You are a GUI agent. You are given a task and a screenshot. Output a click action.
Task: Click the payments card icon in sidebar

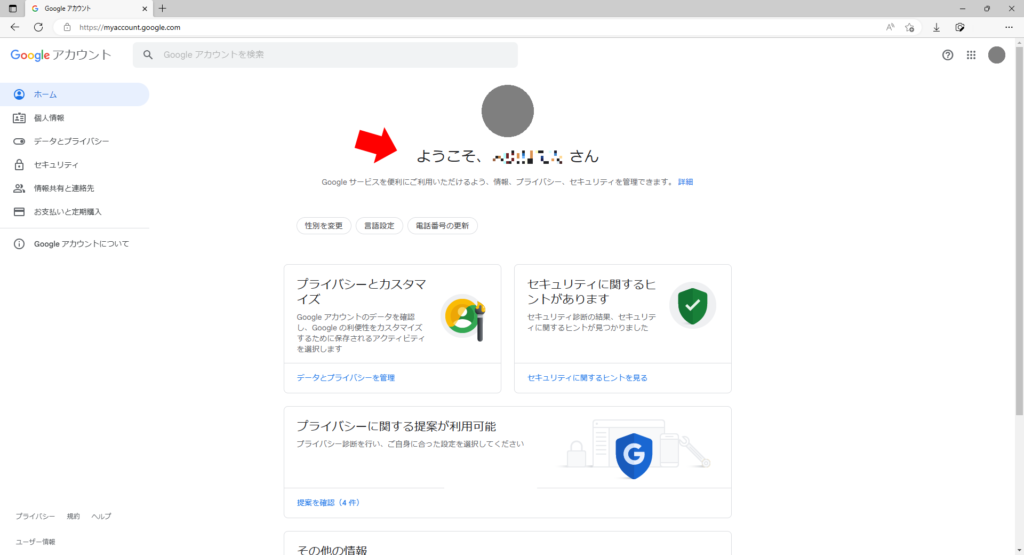point(19,212)
